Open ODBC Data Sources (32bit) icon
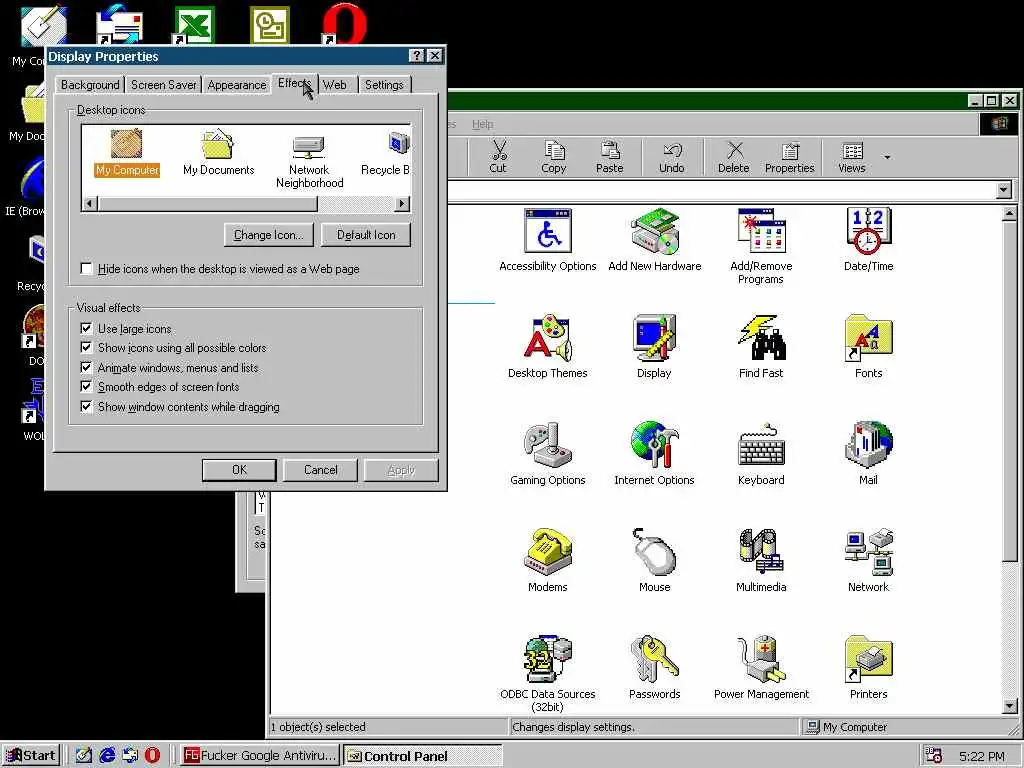 pos(547,675)
